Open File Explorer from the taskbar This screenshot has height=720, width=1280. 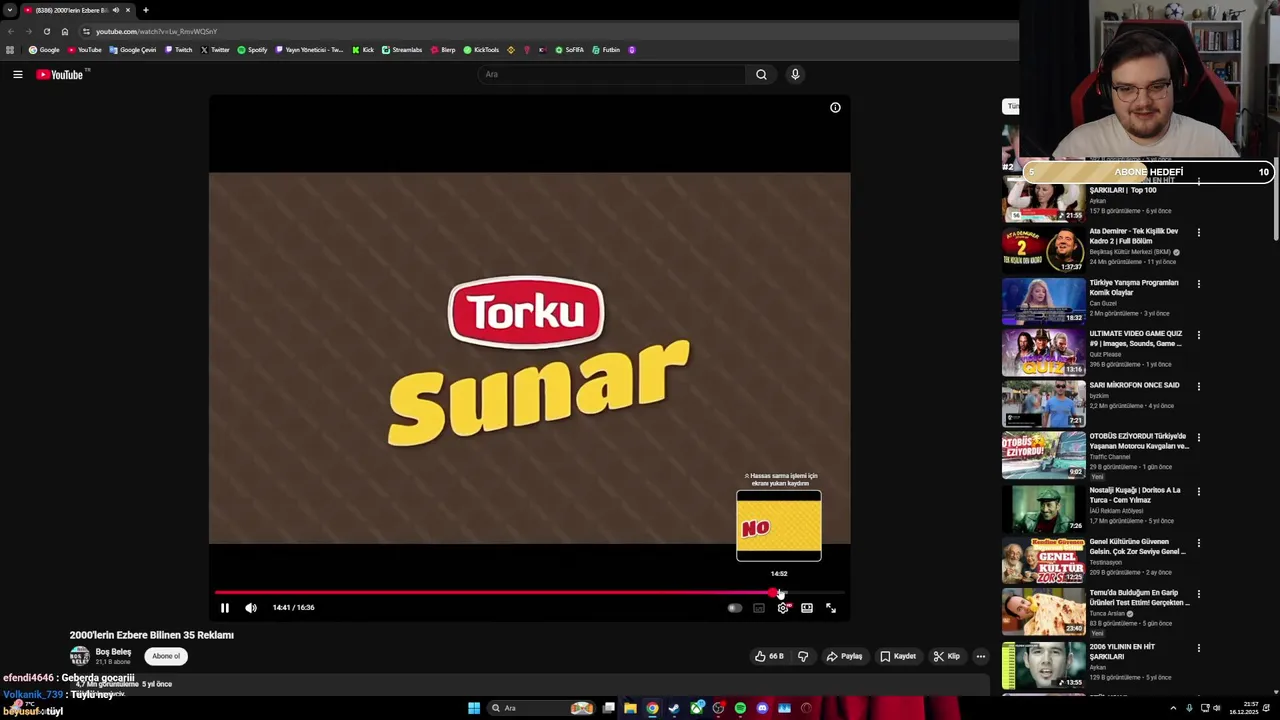[630, 708]
